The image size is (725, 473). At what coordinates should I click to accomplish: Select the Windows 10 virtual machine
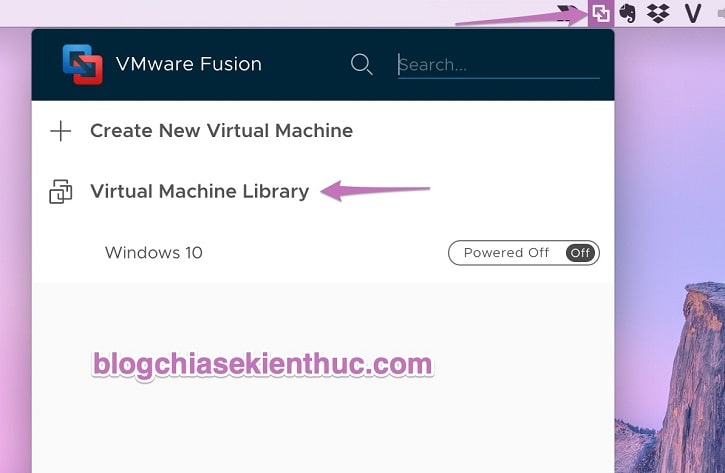pos(154,252)
